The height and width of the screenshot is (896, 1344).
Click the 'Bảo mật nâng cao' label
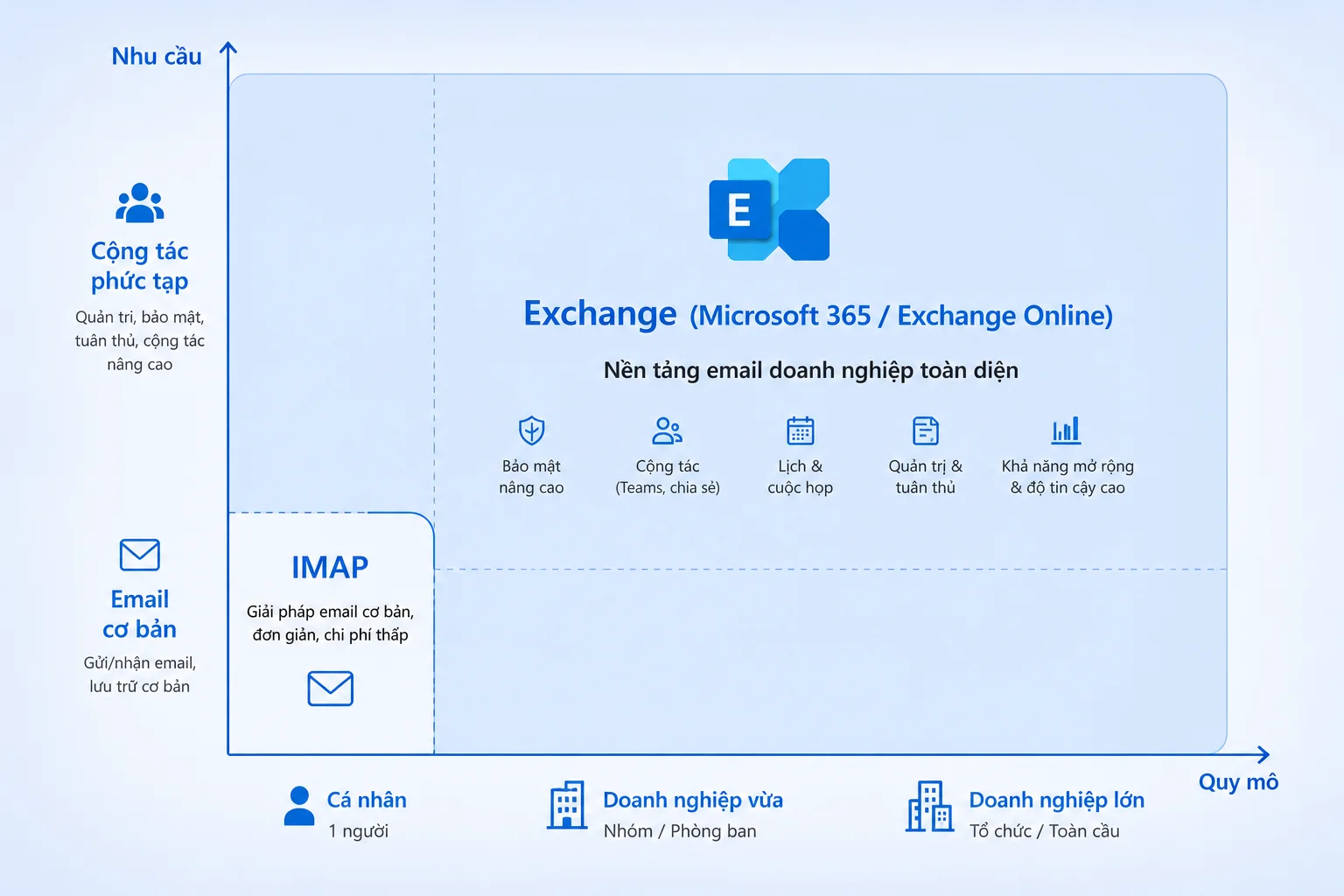[531, 477]
